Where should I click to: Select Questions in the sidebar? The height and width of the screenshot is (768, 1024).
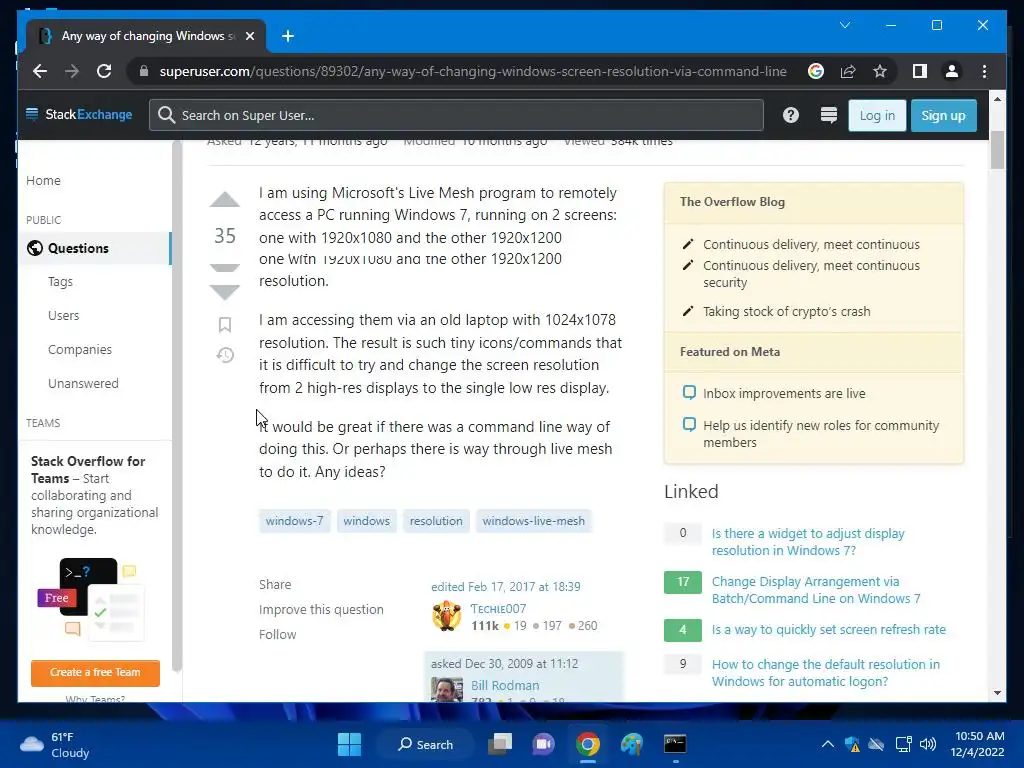[x=95, y=248]
